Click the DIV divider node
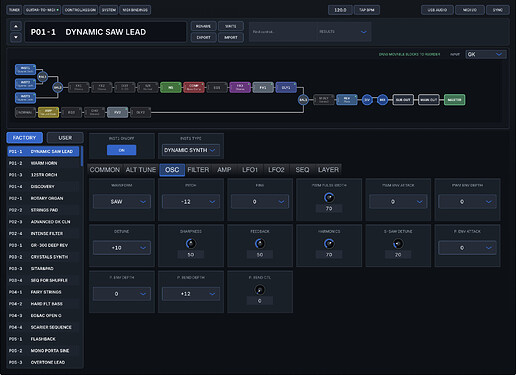 tap(367, 100)
